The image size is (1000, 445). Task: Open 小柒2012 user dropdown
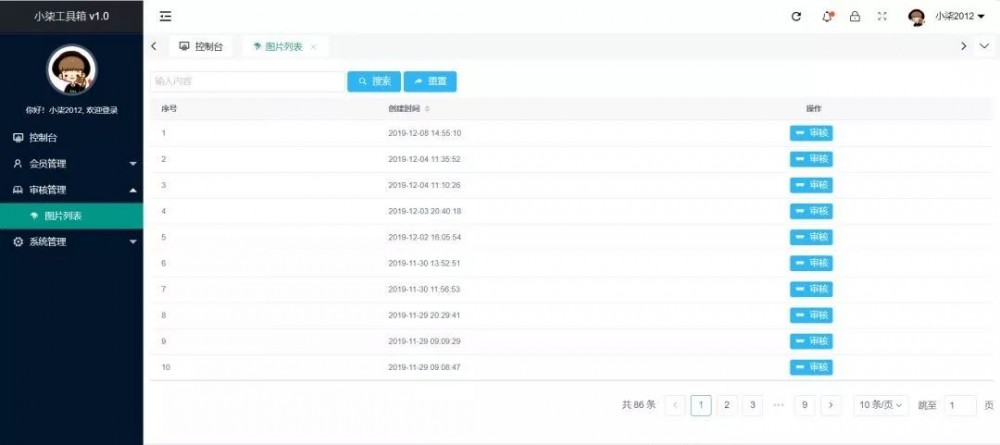959,17
